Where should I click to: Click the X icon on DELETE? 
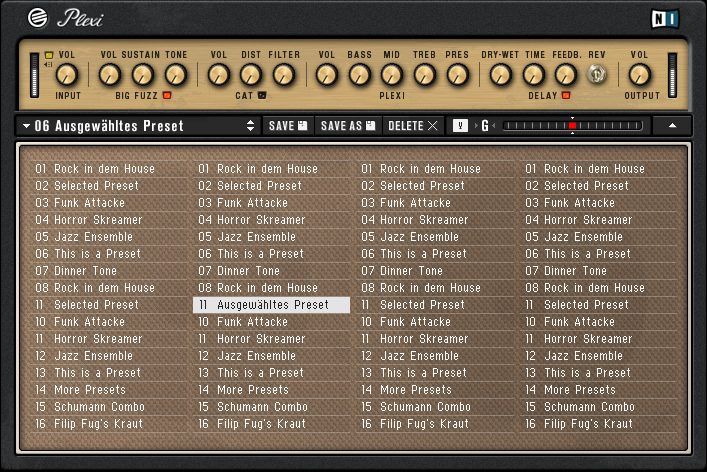click(x=432, y=126)
